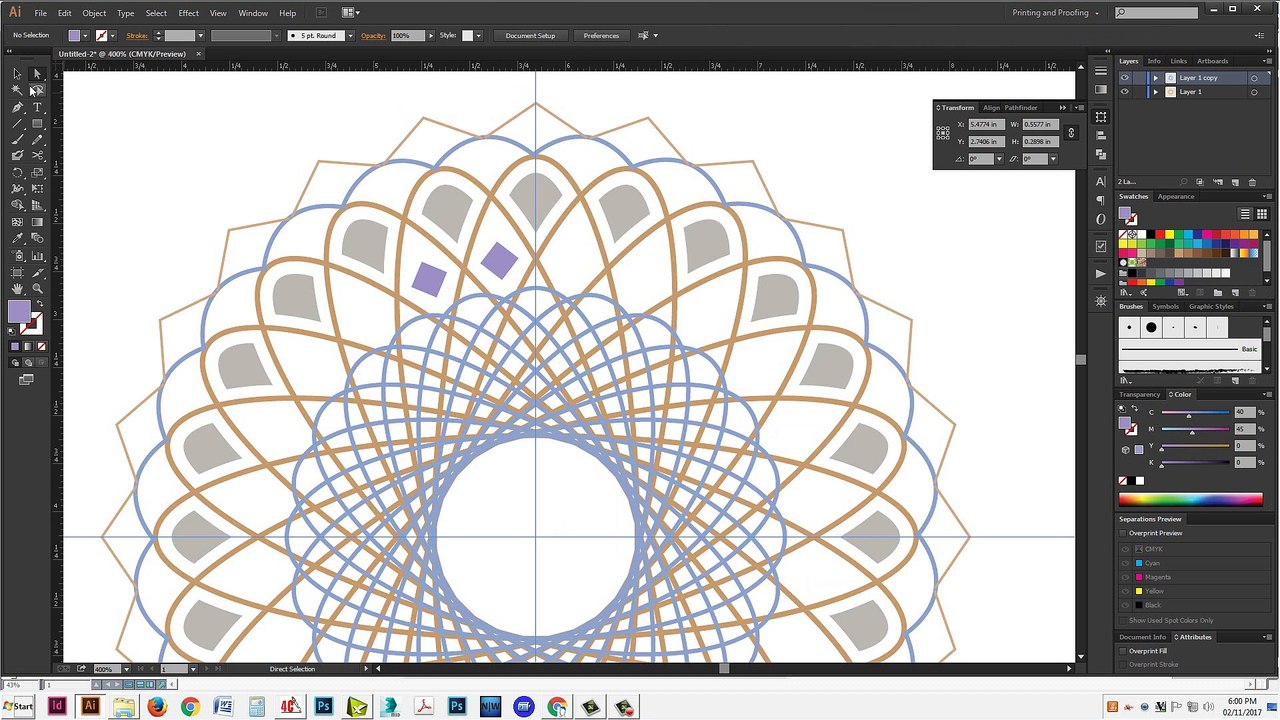Switch to the Pathfinder tab
The height and width of the screenshot is (720, 1280).
[x=1021, y=108]
